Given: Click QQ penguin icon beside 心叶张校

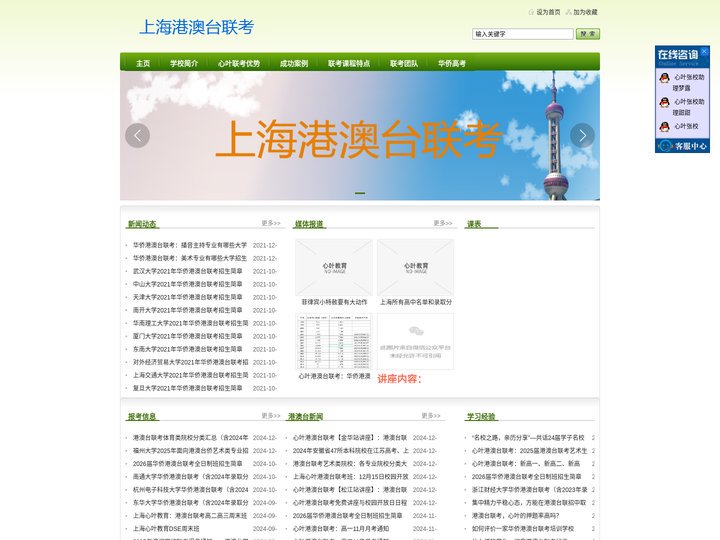Looking at the screenshot, I should point(664,126).
